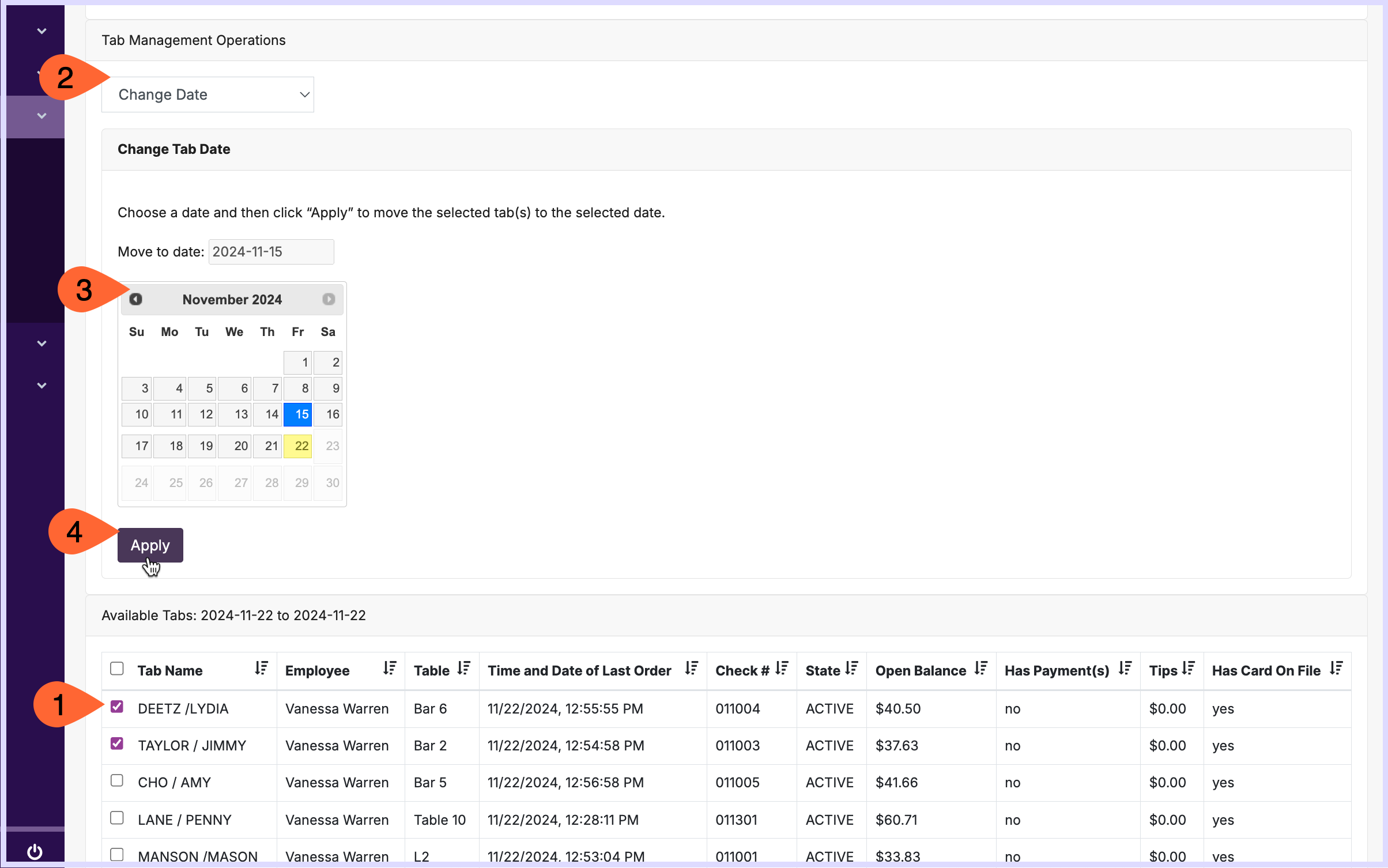Screen dimensions: 1388x868
Task: Sort by Has Card On File icon
Action: click(x=1336, y=669)
